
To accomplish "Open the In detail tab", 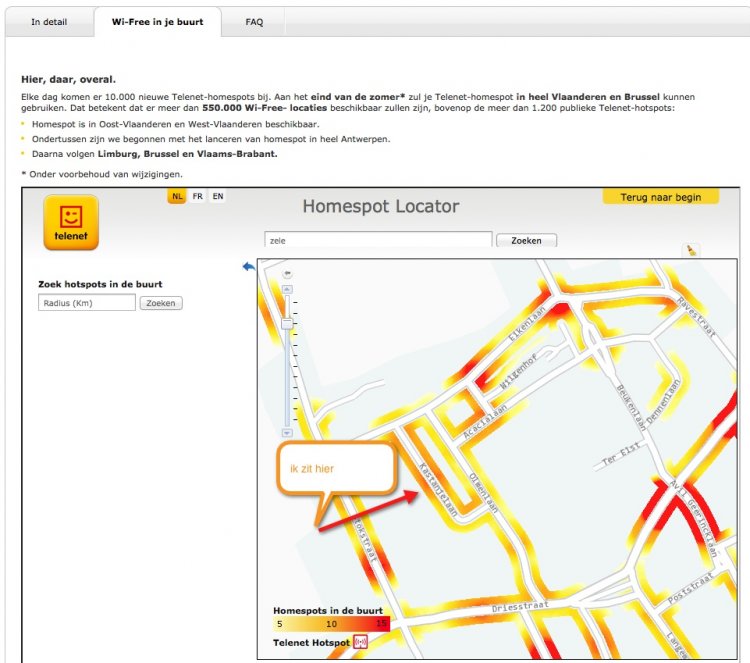I will (49, 22).
